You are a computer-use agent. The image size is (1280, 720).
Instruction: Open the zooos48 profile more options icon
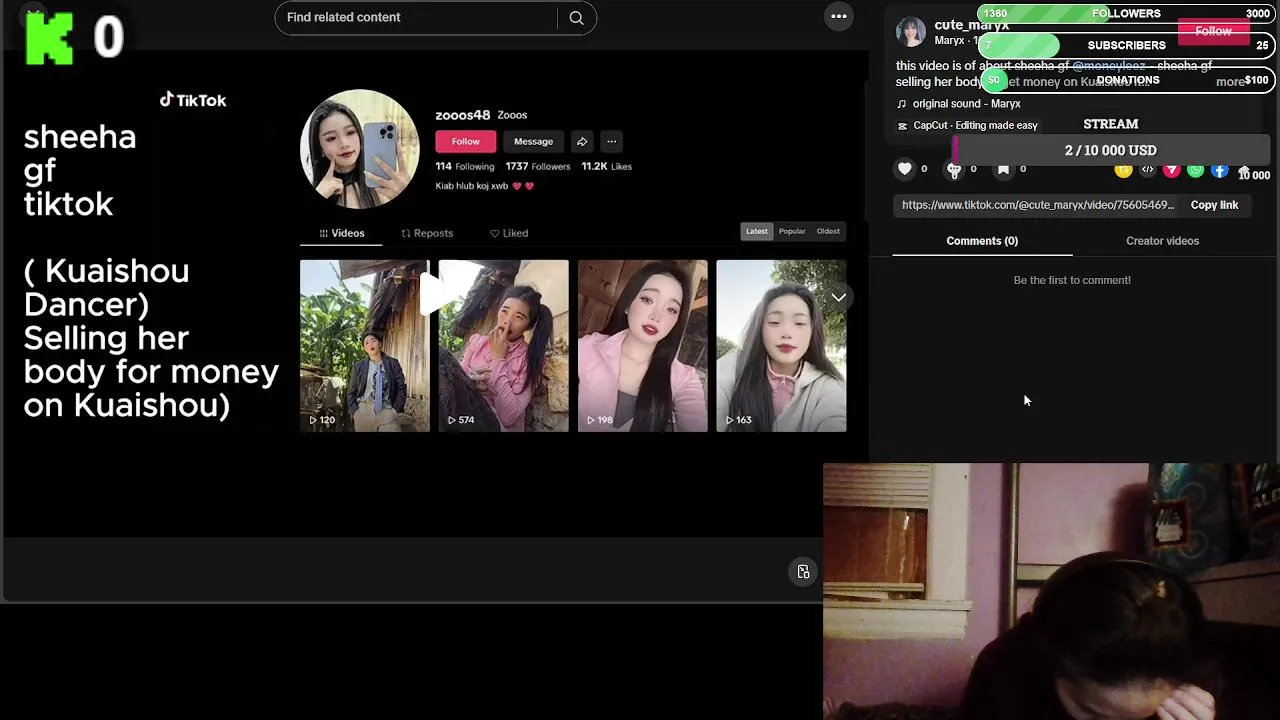pyautogui.click(x=611, y=141)
